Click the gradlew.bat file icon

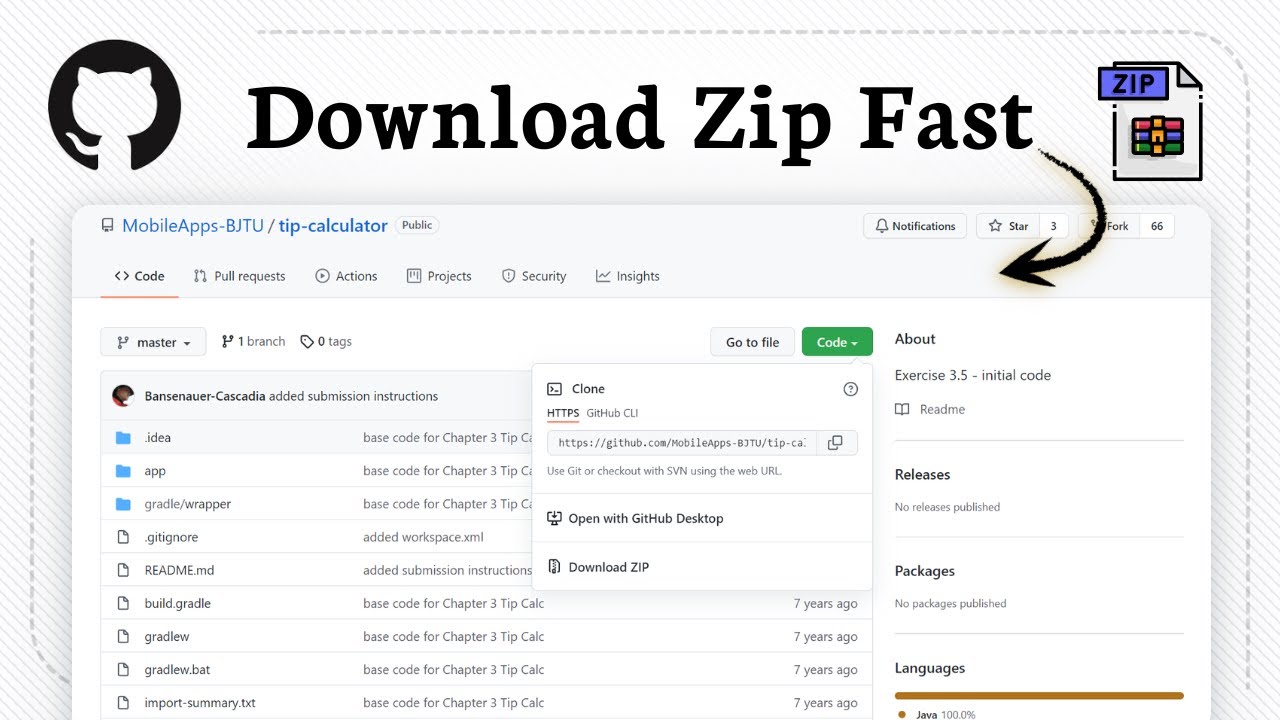click(124, 669)
